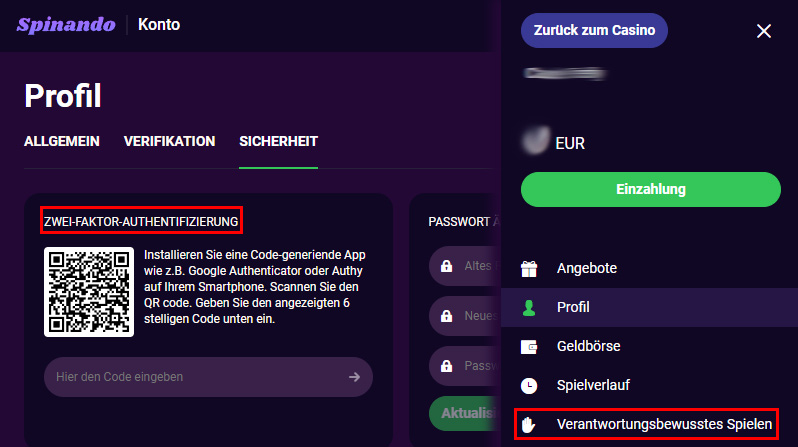The height and width of the screenshot is (447, 798).
Task: Click the green Profil person icon
Action: [x=530, y=307]
